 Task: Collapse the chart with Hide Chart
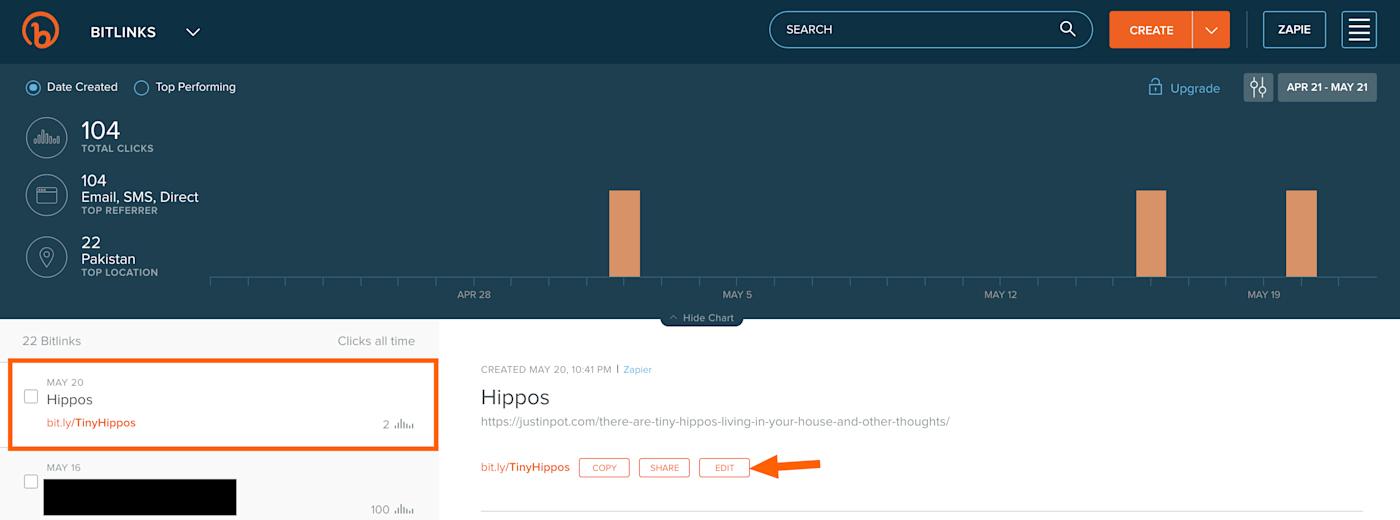point(701,318)
